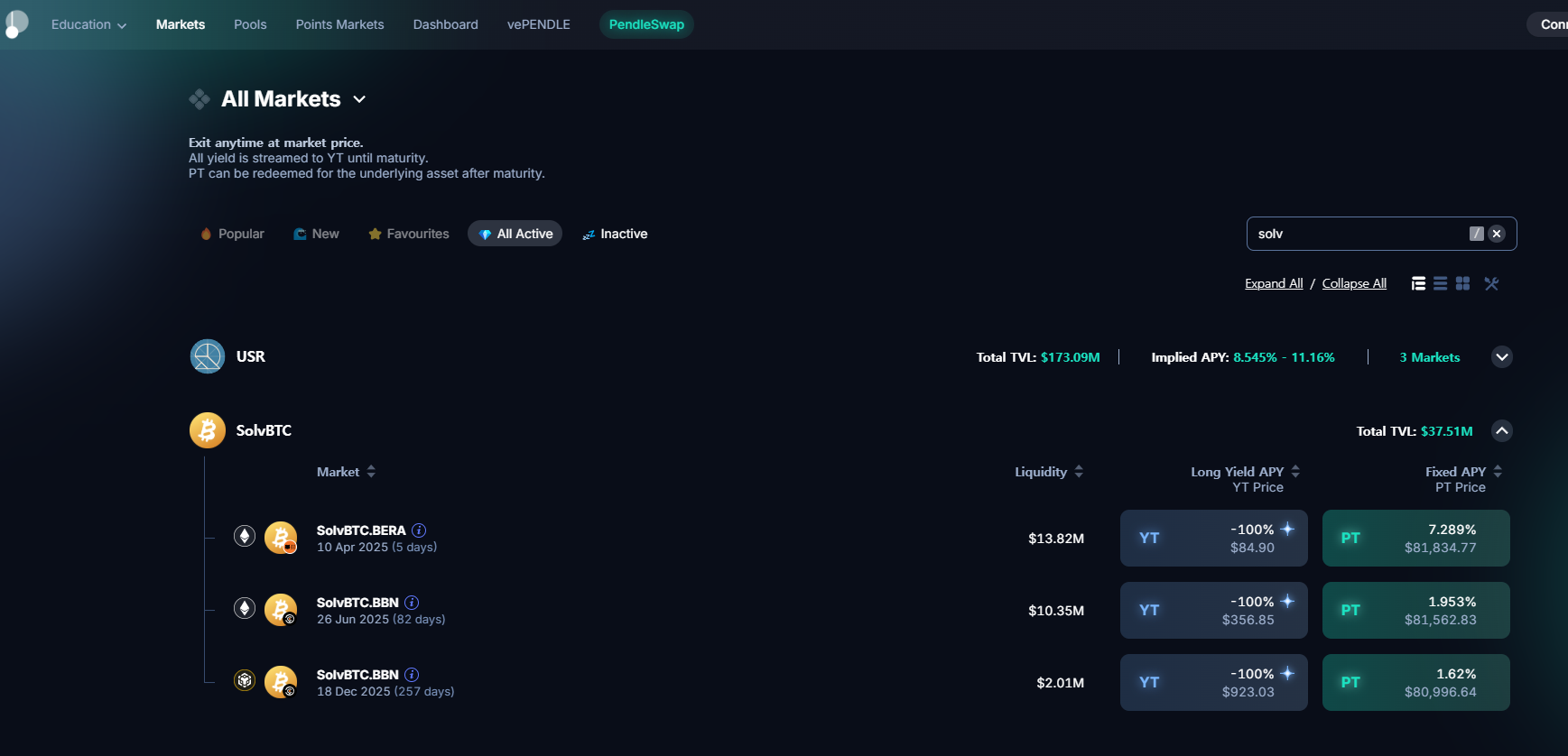Viewport: 1568px width, 756px height.
Task: Sort by Fixed APY column
Action: click(x=1464, y=472)
